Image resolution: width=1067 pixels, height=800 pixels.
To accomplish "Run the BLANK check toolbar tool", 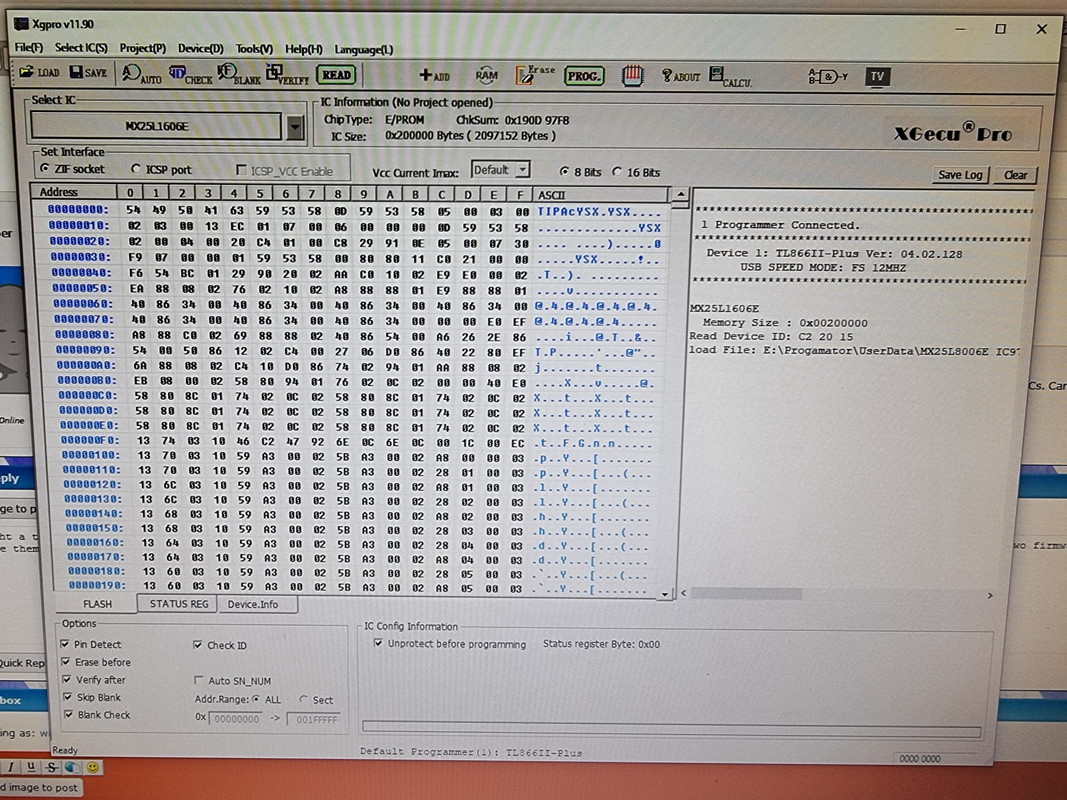I will [x=239, y=75].
